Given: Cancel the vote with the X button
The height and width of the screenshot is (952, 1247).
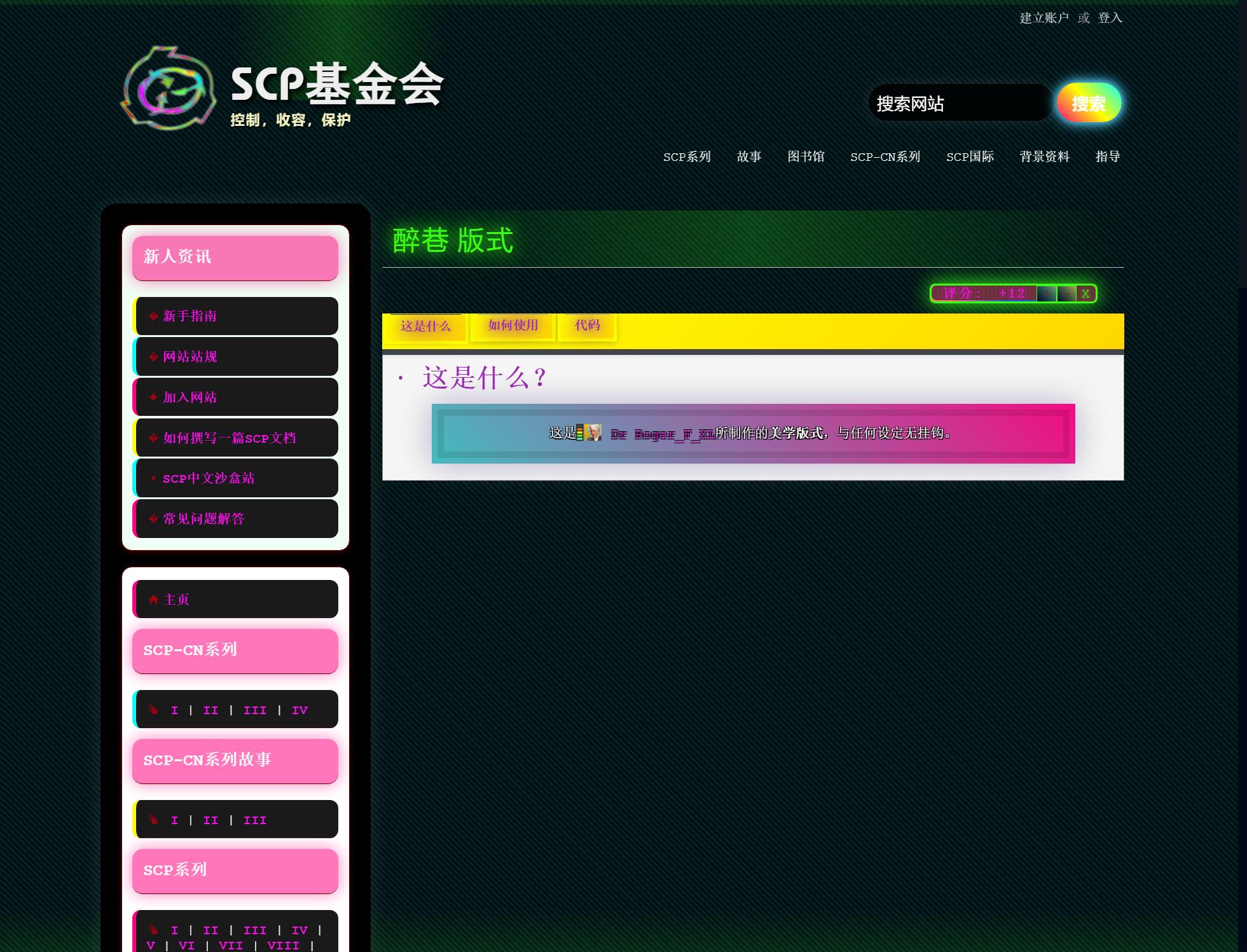Looking at the screenshot, I should click(1085, 294).
